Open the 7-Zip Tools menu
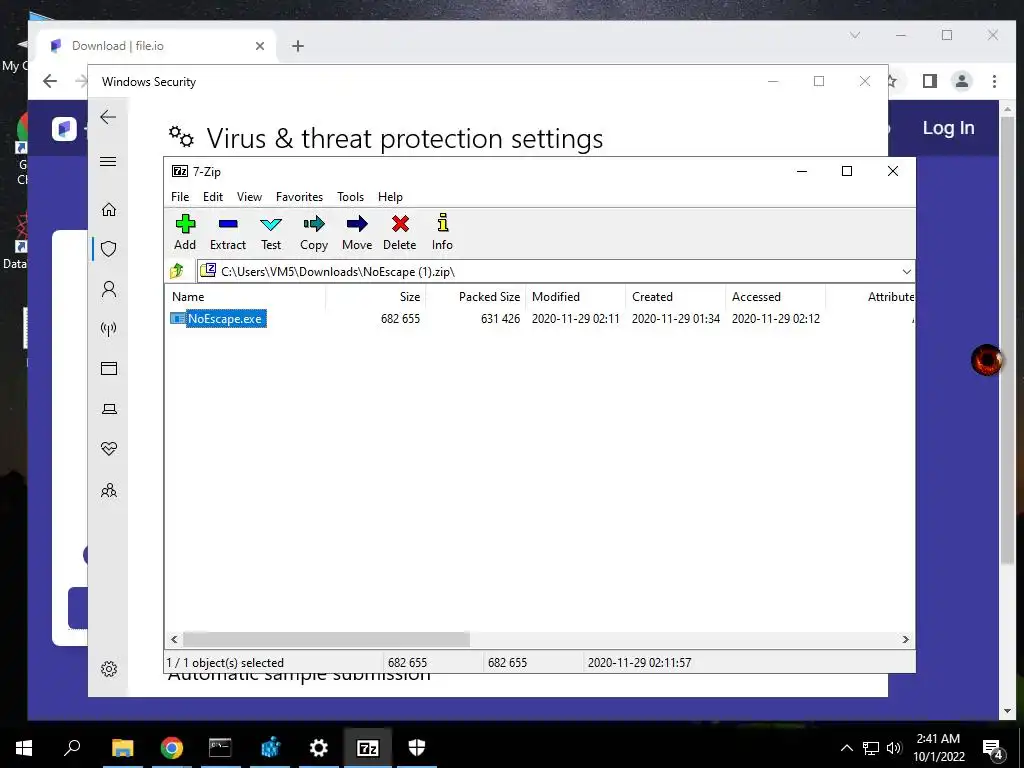The image size is (1024, 768). click(351, 197)
